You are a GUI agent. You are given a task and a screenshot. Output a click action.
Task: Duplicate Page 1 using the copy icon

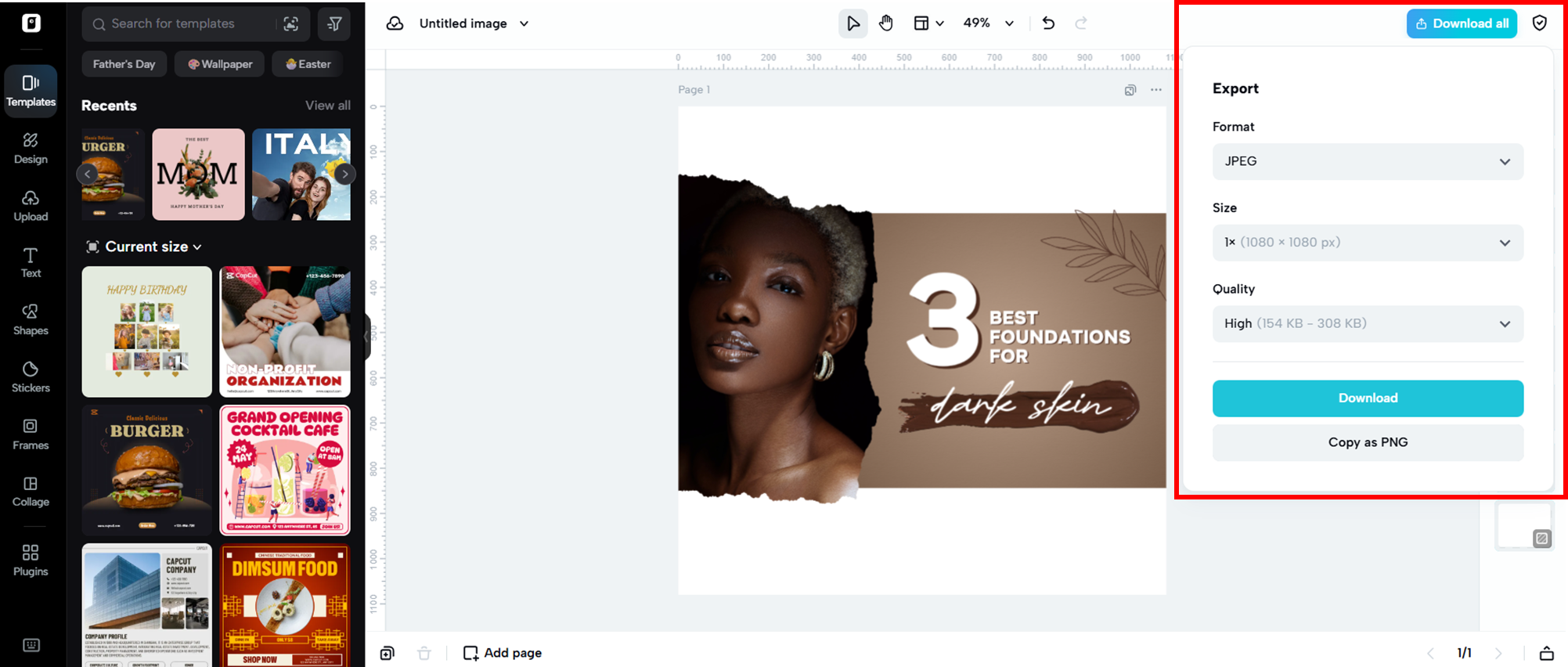(1130, 90)
